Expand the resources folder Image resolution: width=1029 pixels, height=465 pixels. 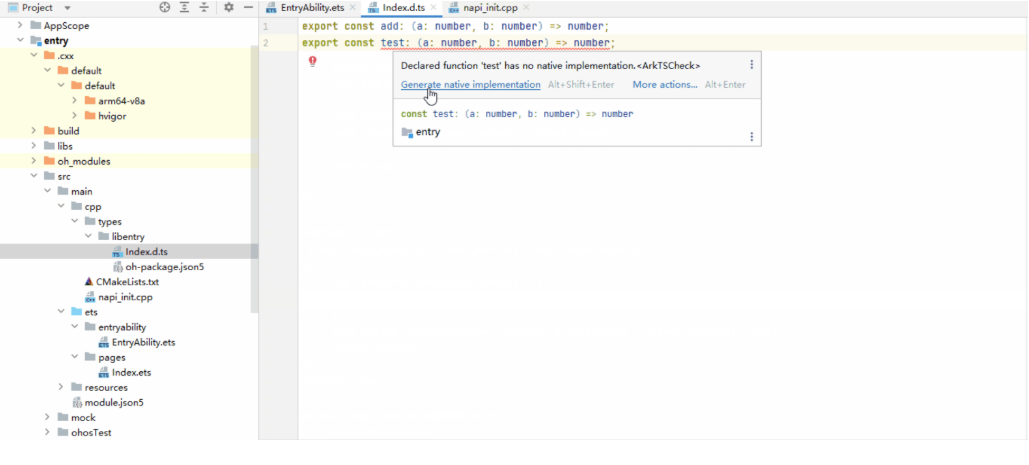tap(61, 387)
